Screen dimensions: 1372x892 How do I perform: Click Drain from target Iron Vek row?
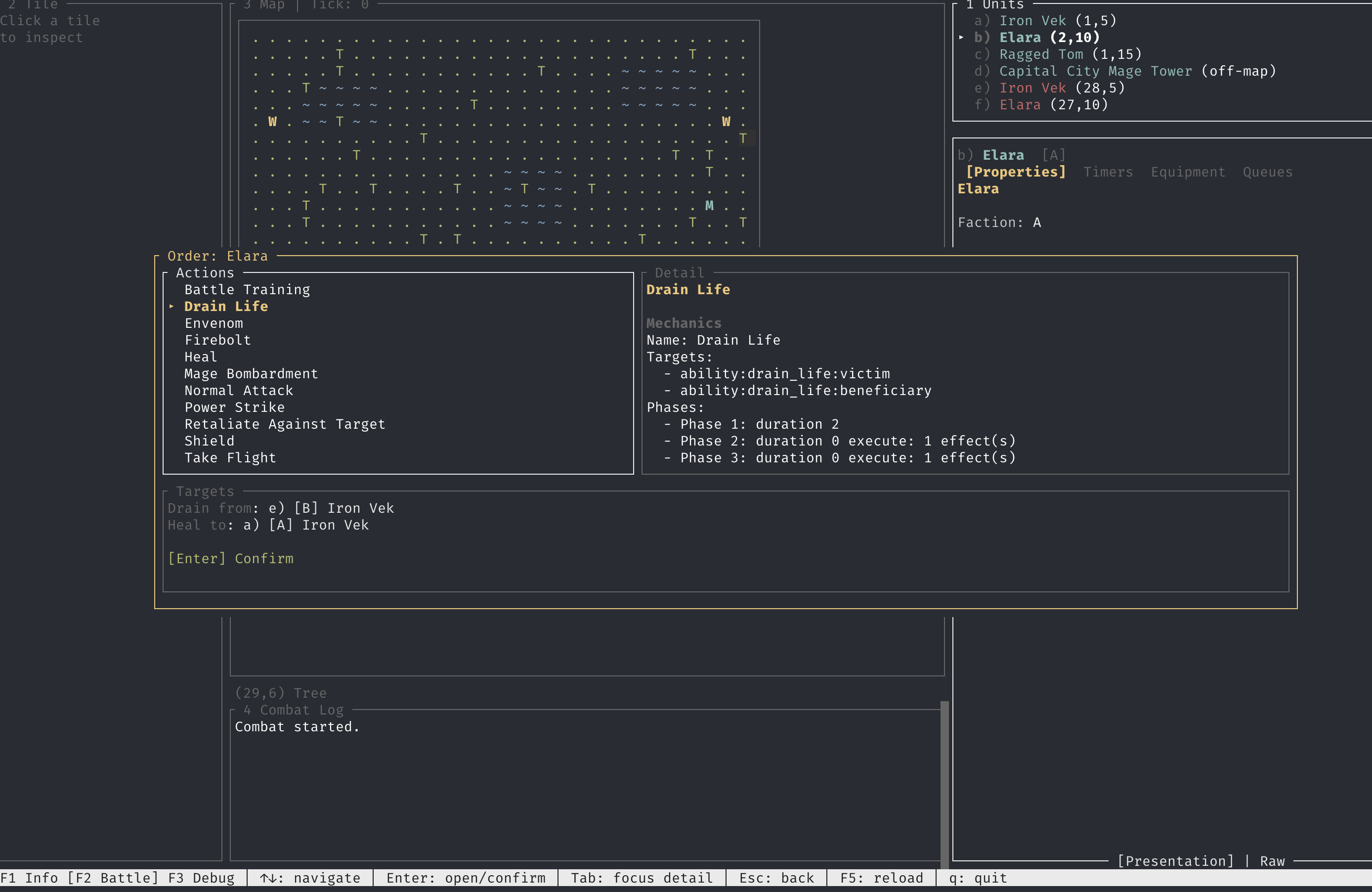coord(281,508)
